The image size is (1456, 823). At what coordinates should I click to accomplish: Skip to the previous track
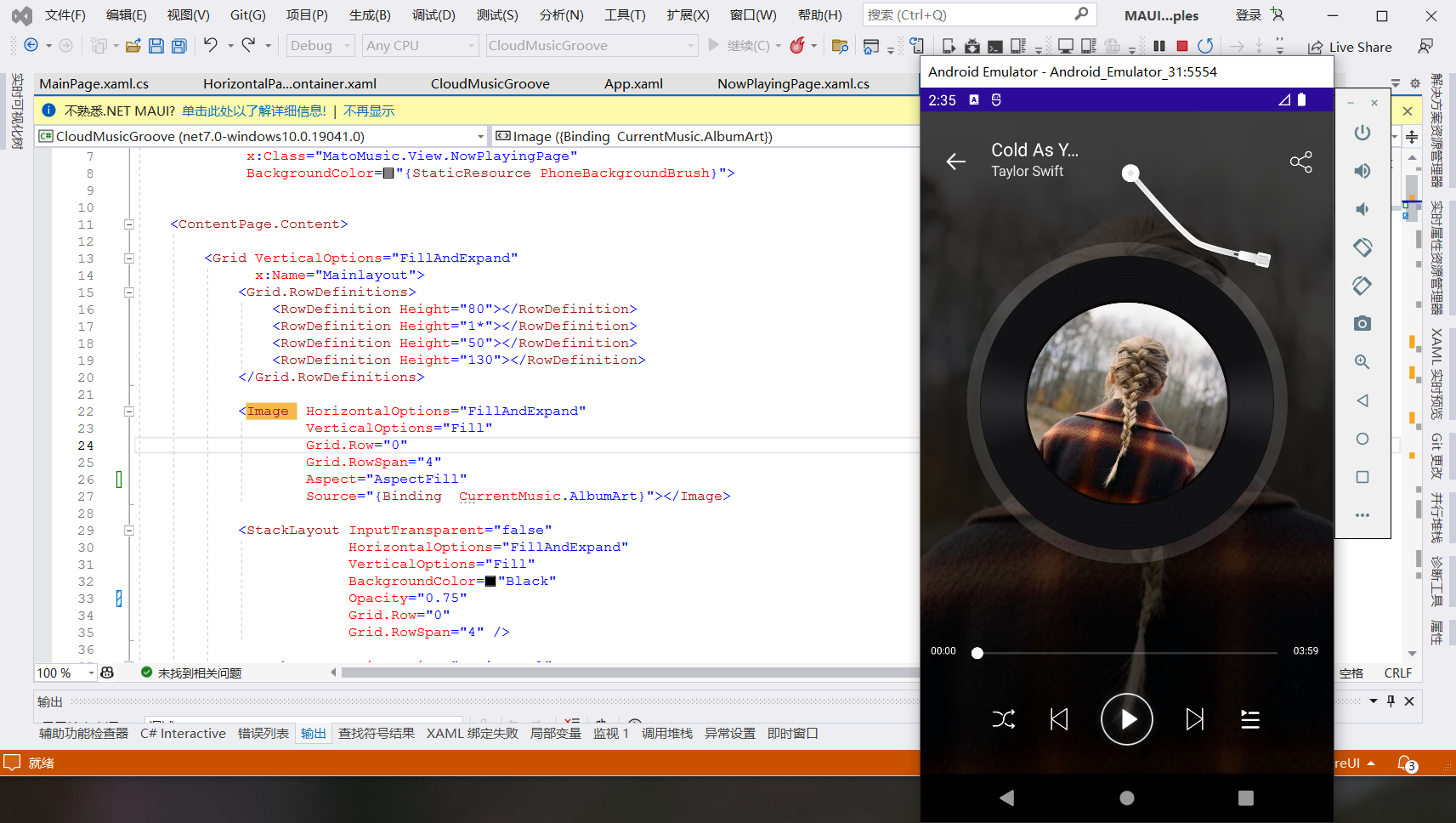[1059, 719]
